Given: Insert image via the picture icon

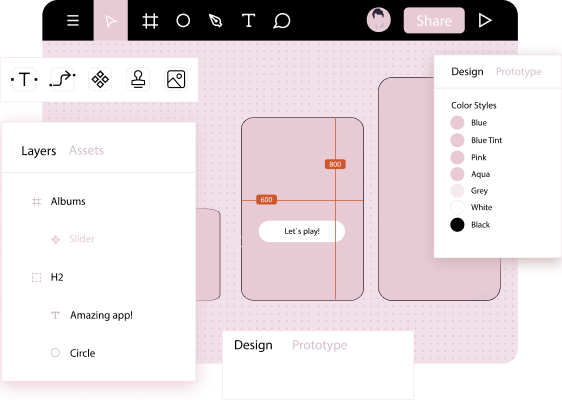Looking at the screenshot, I should 176,79.
